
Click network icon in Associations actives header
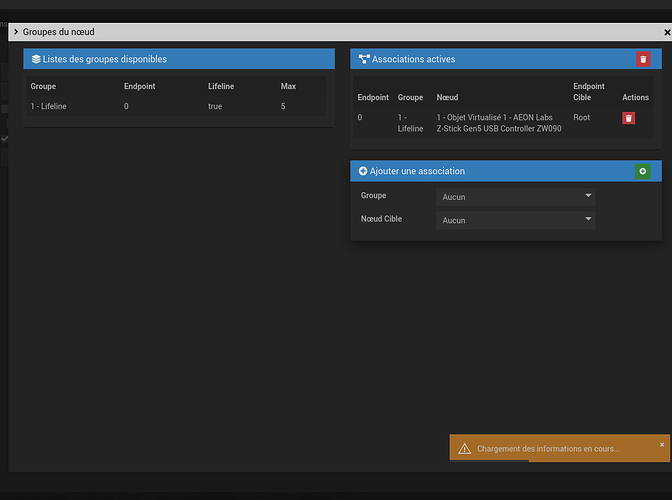[x=364, y=59]
